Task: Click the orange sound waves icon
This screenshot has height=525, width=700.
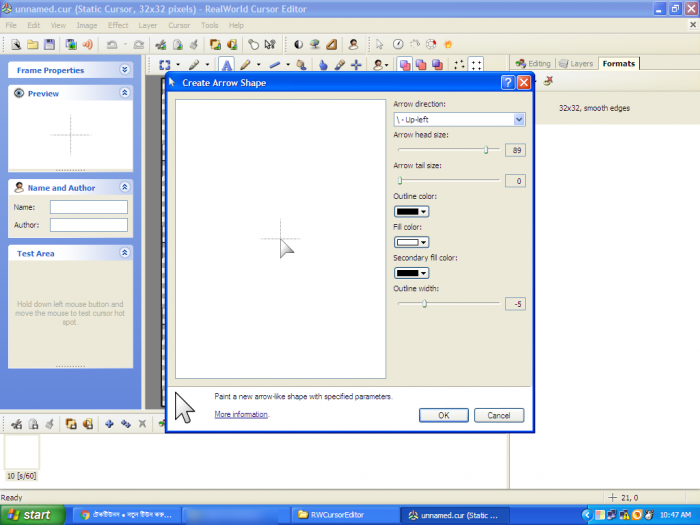Action: (88, 44)
